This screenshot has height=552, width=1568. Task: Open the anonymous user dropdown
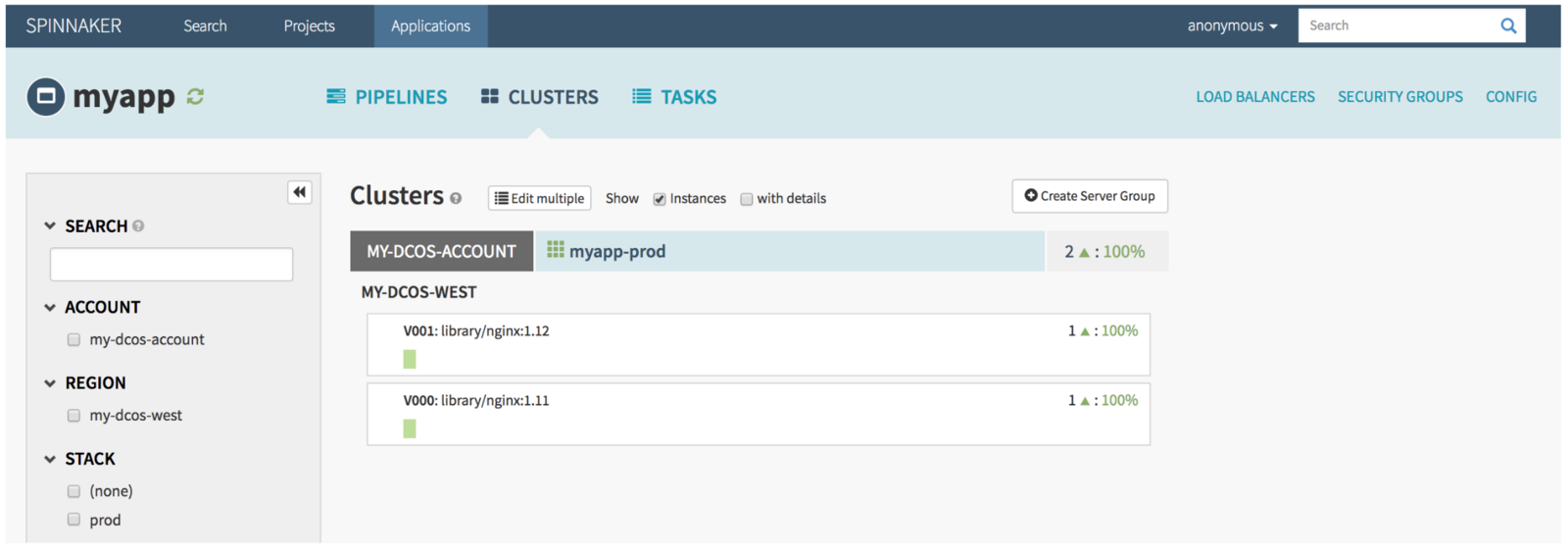pyautogui.click(x=1232, y=25)
